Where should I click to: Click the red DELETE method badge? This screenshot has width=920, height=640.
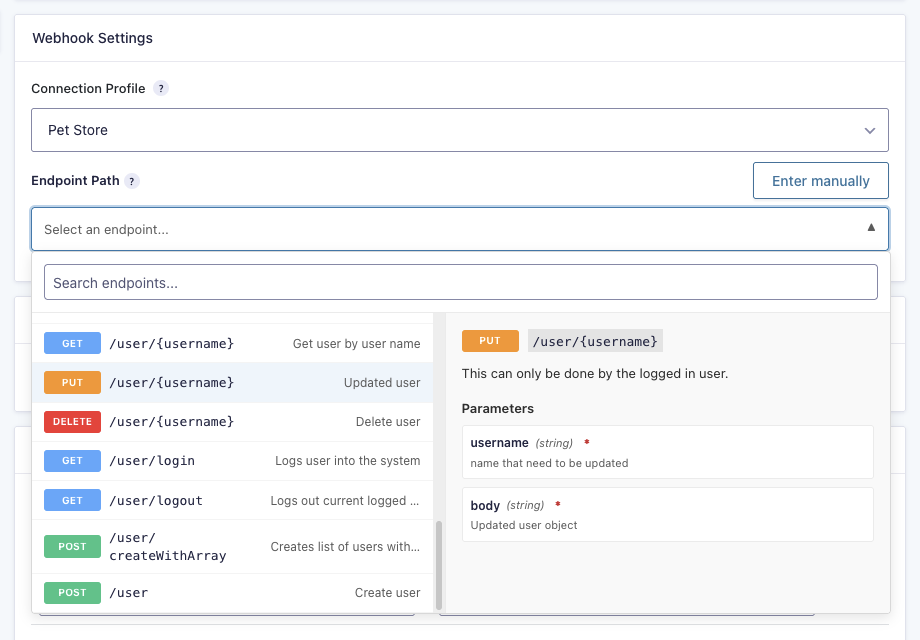[x=72, y=422]
